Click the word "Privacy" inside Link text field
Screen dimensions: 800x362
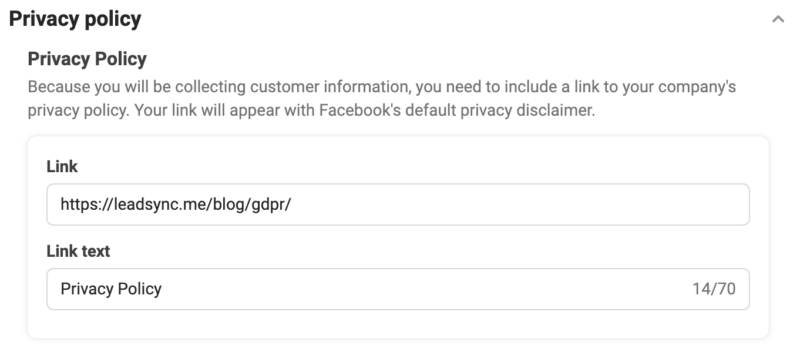click(87, 289)
